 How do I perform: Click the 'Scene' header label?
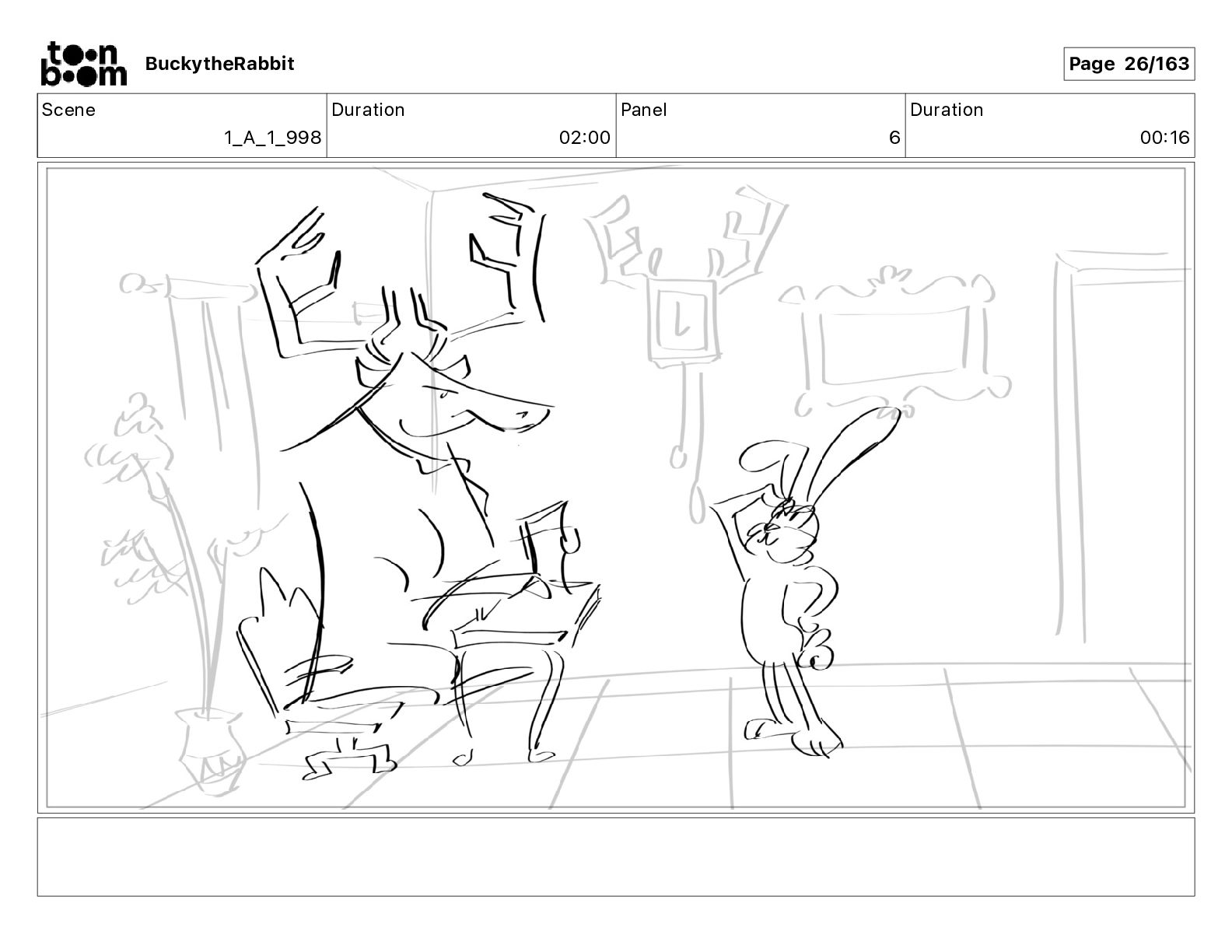(68, 110)
